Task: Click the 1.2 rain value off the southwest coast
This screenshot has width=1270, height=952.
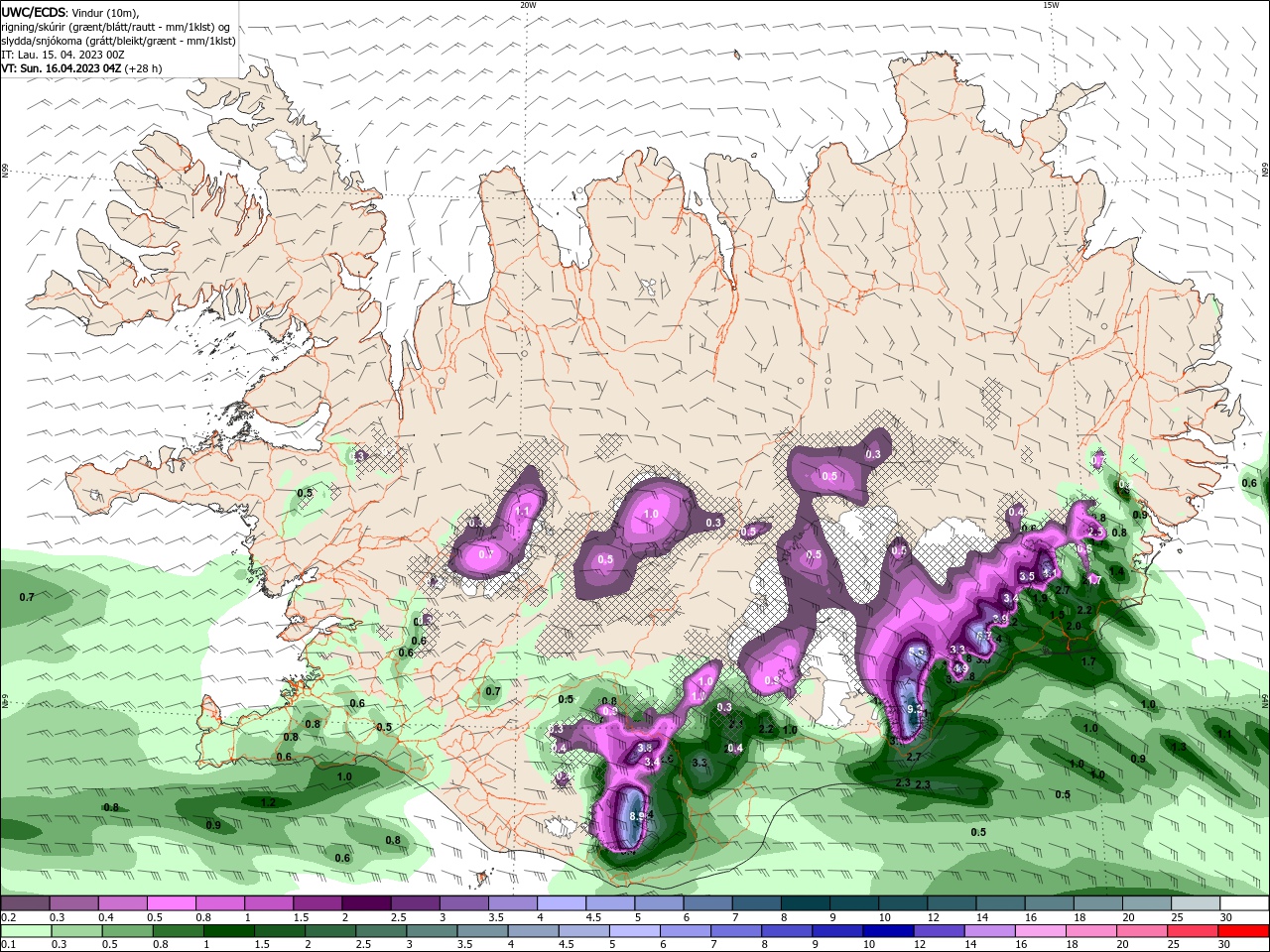Action: pyautogui.click(x=268, y=802)
